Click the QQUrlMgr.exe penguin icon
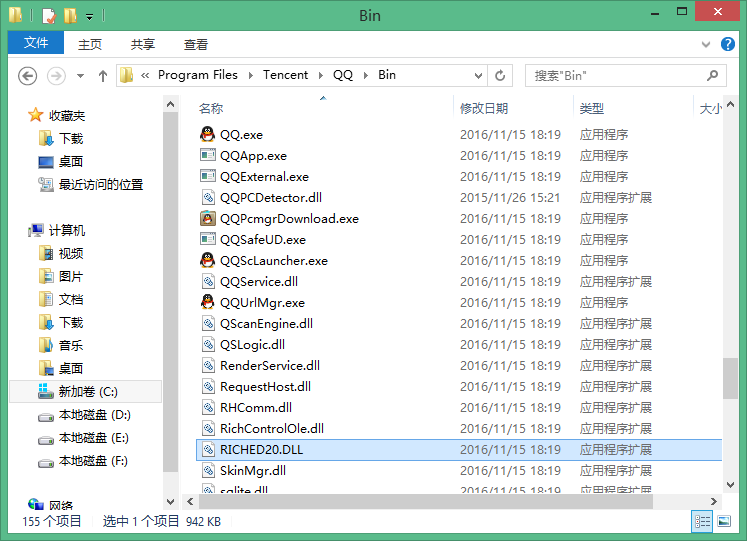The image size is (747, 541). click(207, 302)
